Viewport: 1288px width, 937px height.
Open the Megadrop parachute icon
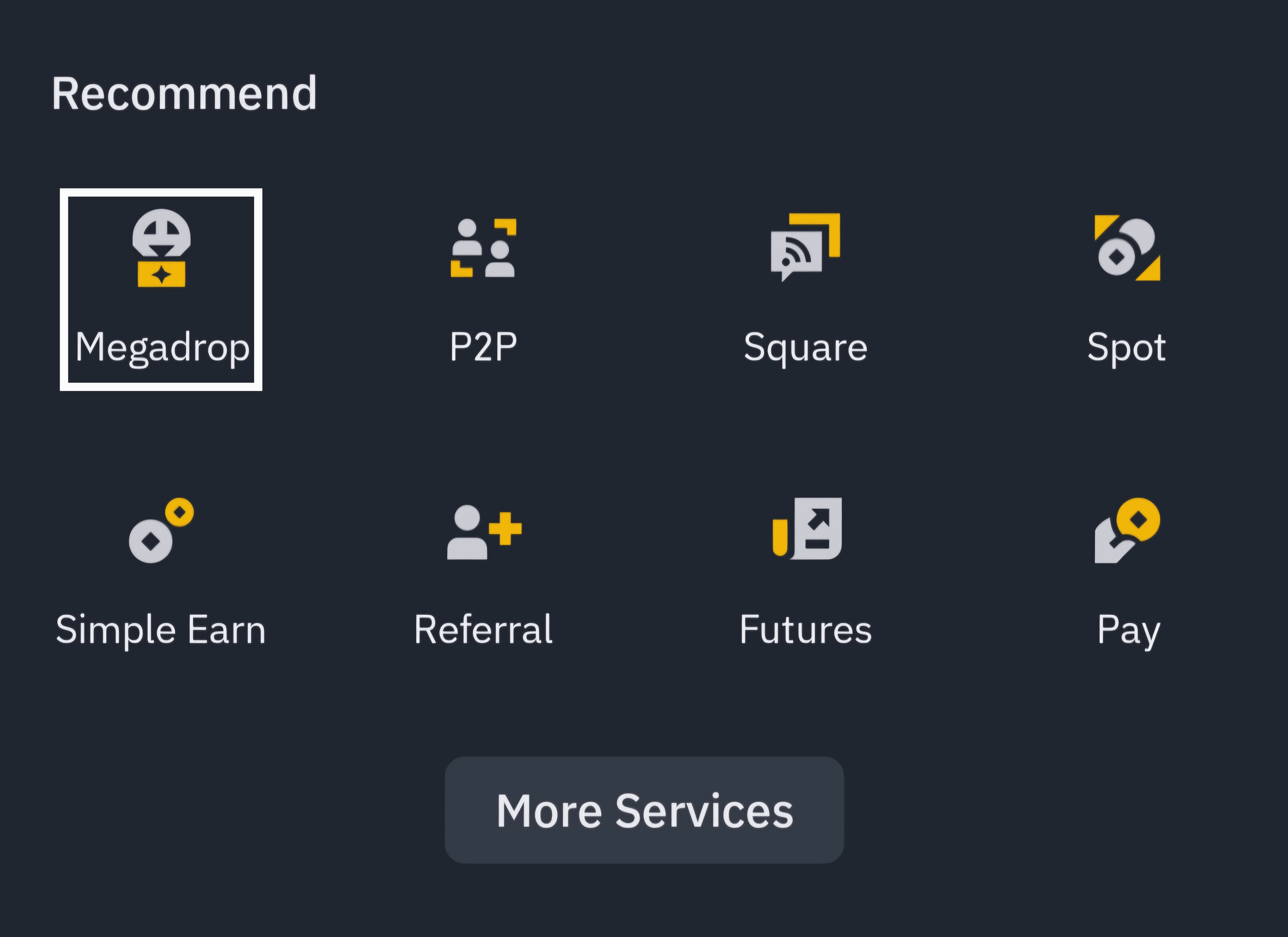(x=161, y=248)
